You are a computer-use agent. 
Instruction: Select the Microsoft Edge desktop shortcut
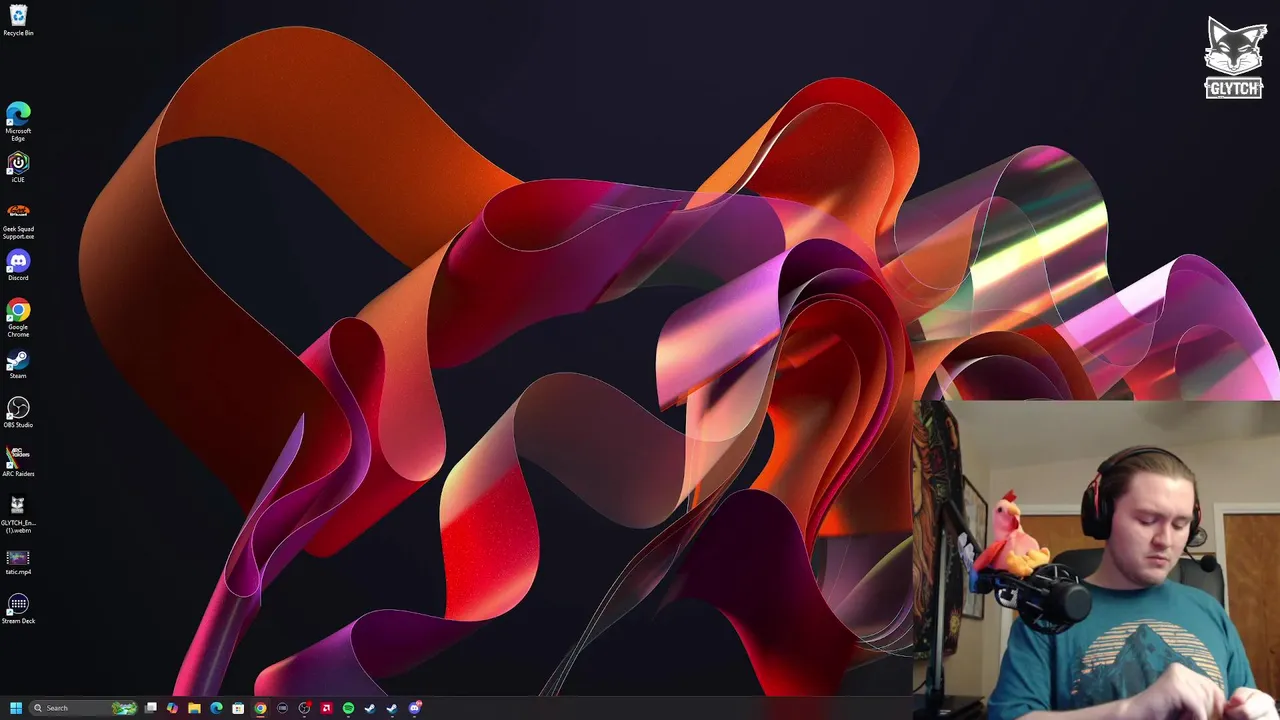point(18,121)
